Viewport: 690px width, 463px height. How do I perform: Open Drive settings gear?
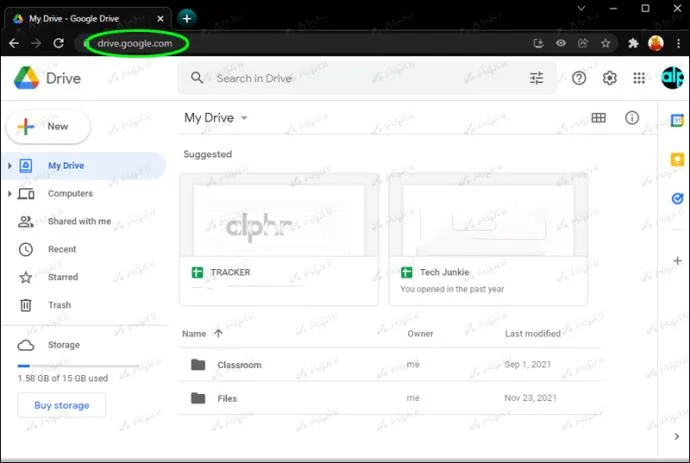click(x=609, y=78)
